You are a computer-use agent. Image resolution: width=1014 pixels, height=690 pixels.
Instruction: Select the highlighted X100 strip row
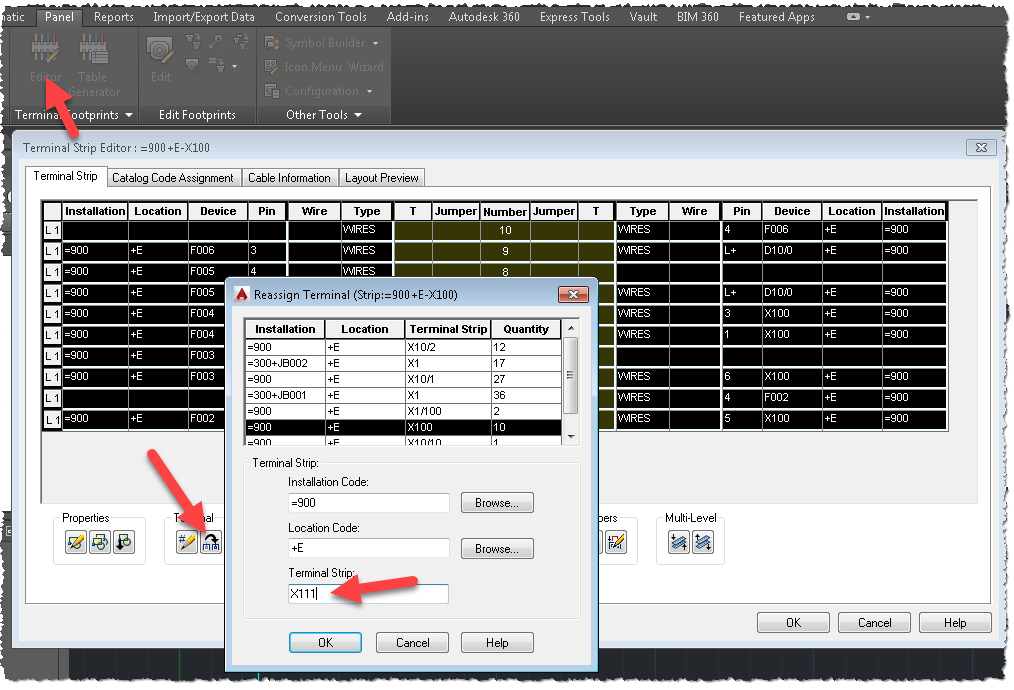(x=404, y=427)
